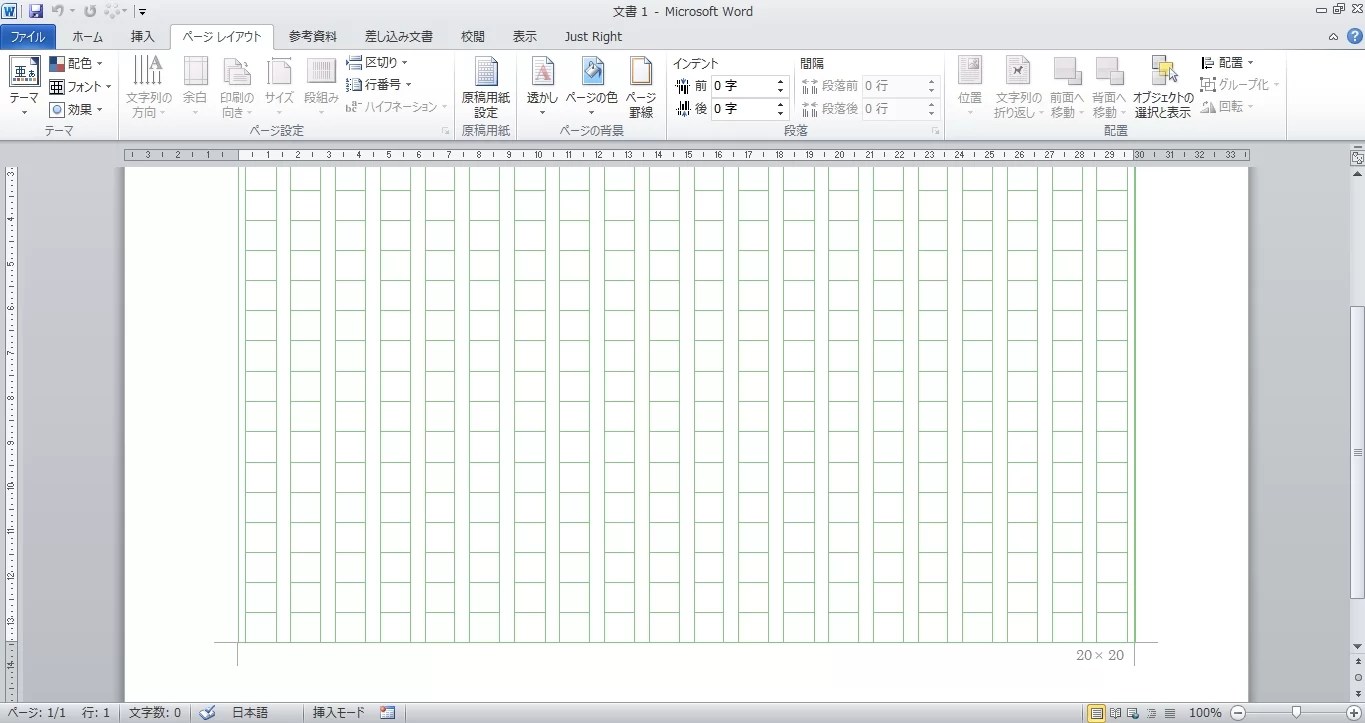Open the ファイル tab
Screen dimensions: 1365x723
pos(28,37)
